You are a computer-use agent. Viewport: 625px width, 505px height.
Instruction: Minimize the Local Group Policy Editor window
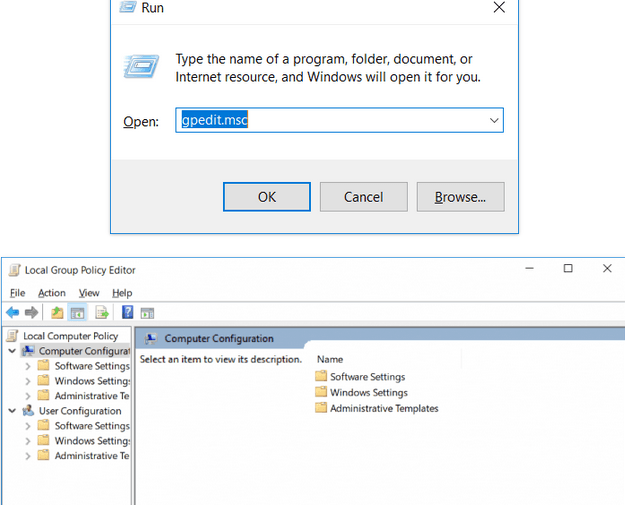pyautogui.click(x=529, y=268)
